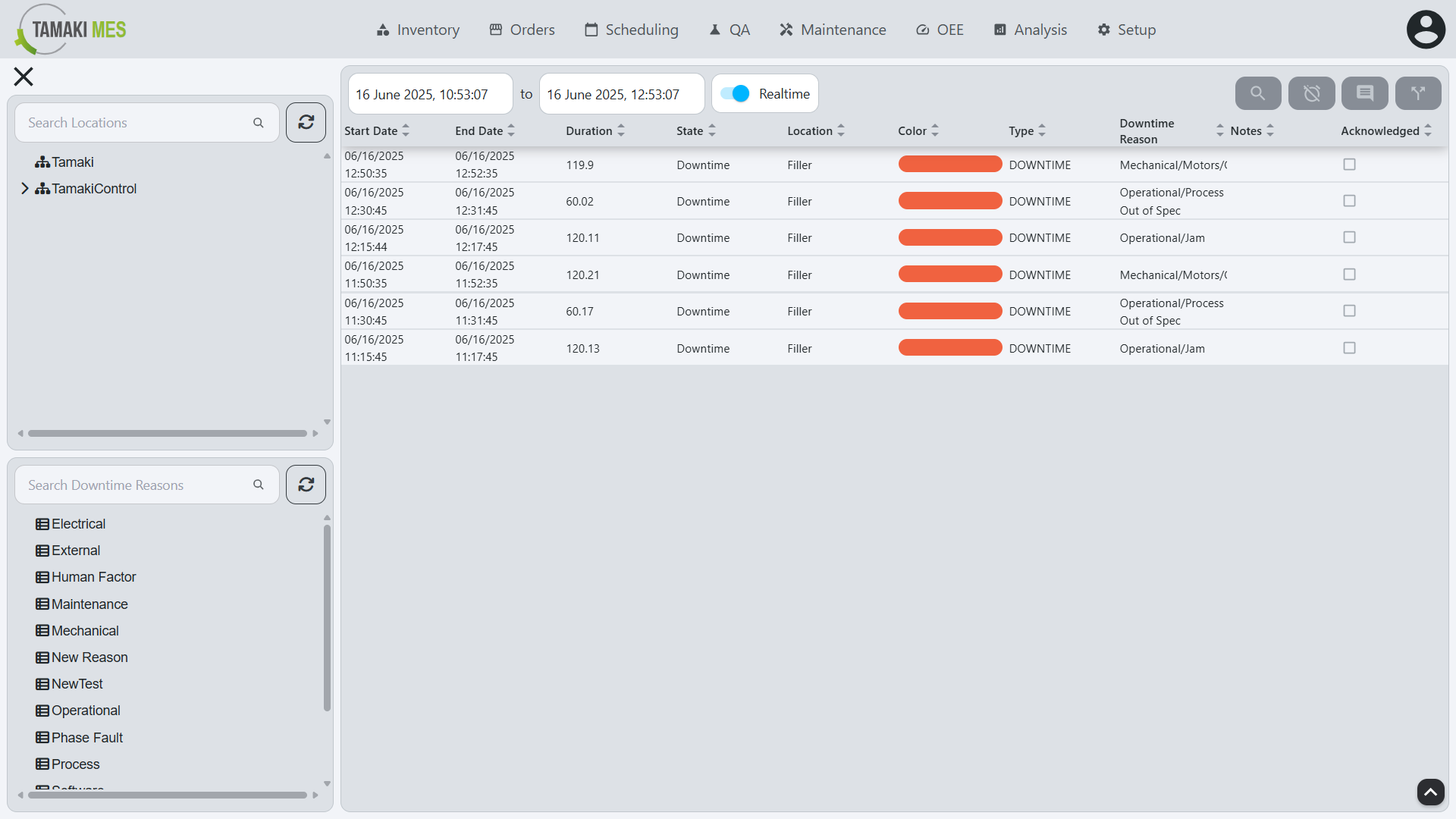
Task: Click the branch/split icon in the toolbar
Action: [x=1418, y=93]
